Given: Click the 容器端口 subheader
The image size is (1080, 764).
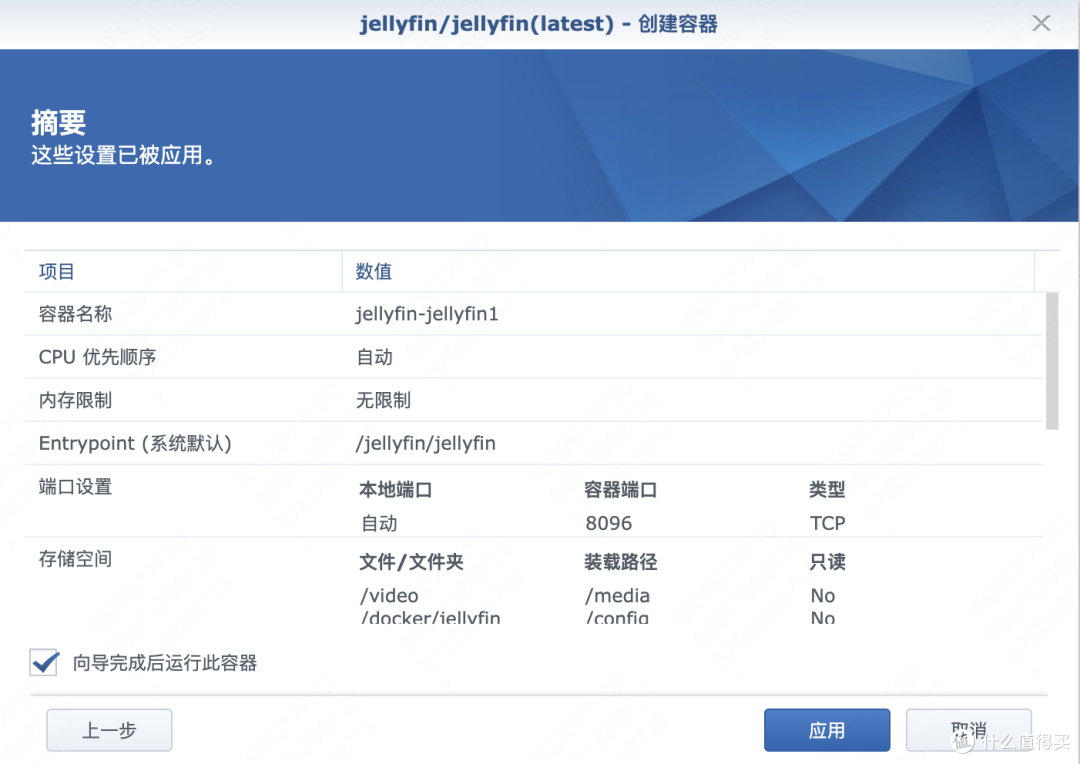Looking at the screenshot, I should (x=621, y=490).
